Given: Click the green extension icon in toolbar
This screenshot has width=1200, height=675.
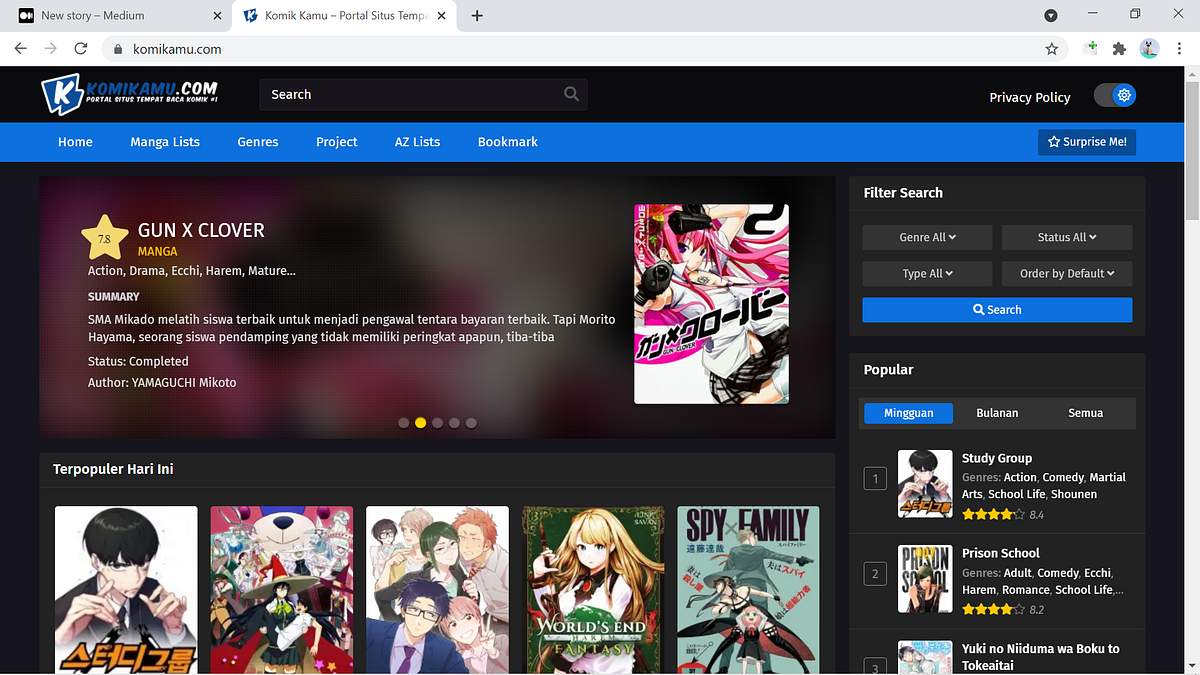Looking at the screenshot, I should (1092, 48).
